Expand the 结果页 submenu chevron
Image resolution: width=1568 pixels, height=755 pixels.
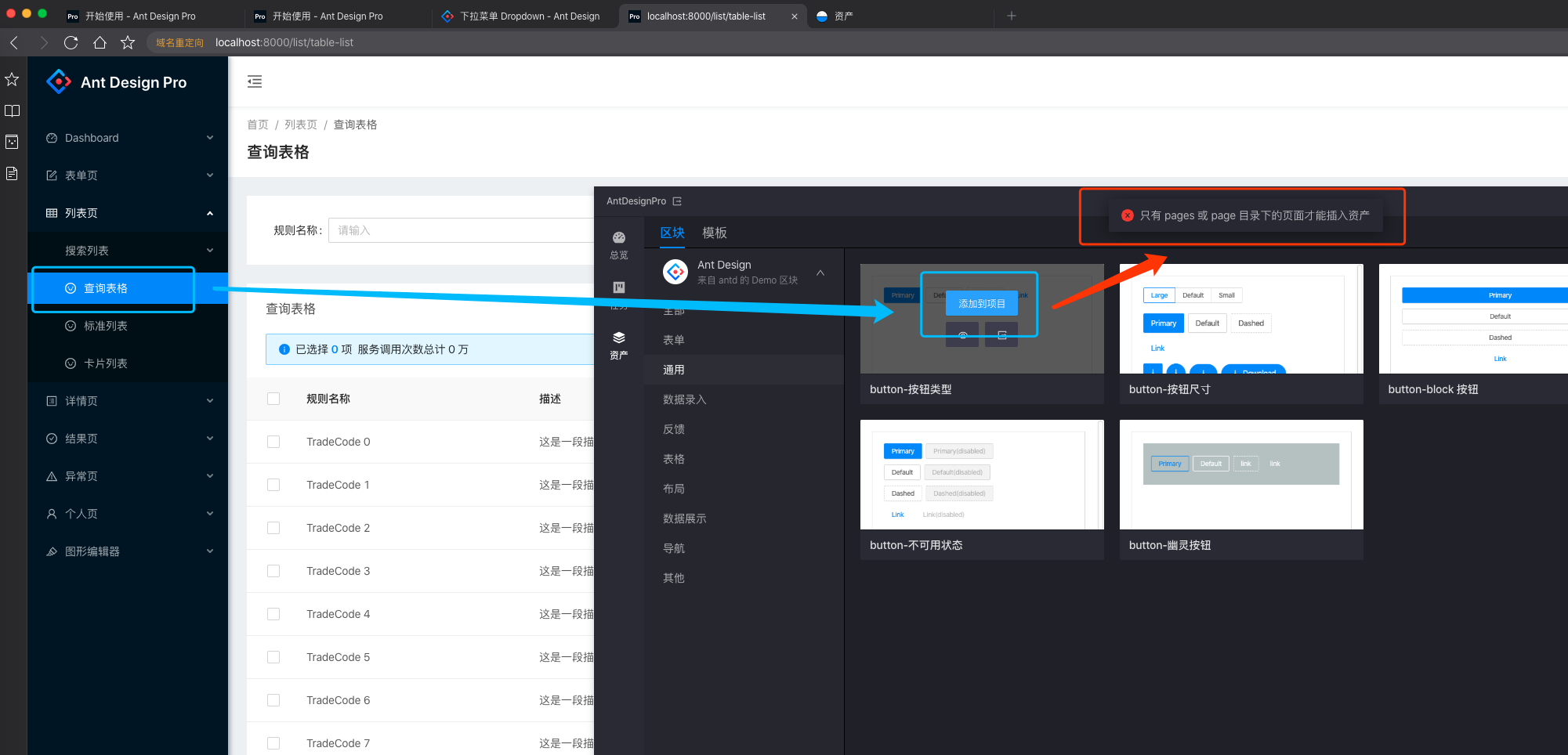click(x=210, y=439)
